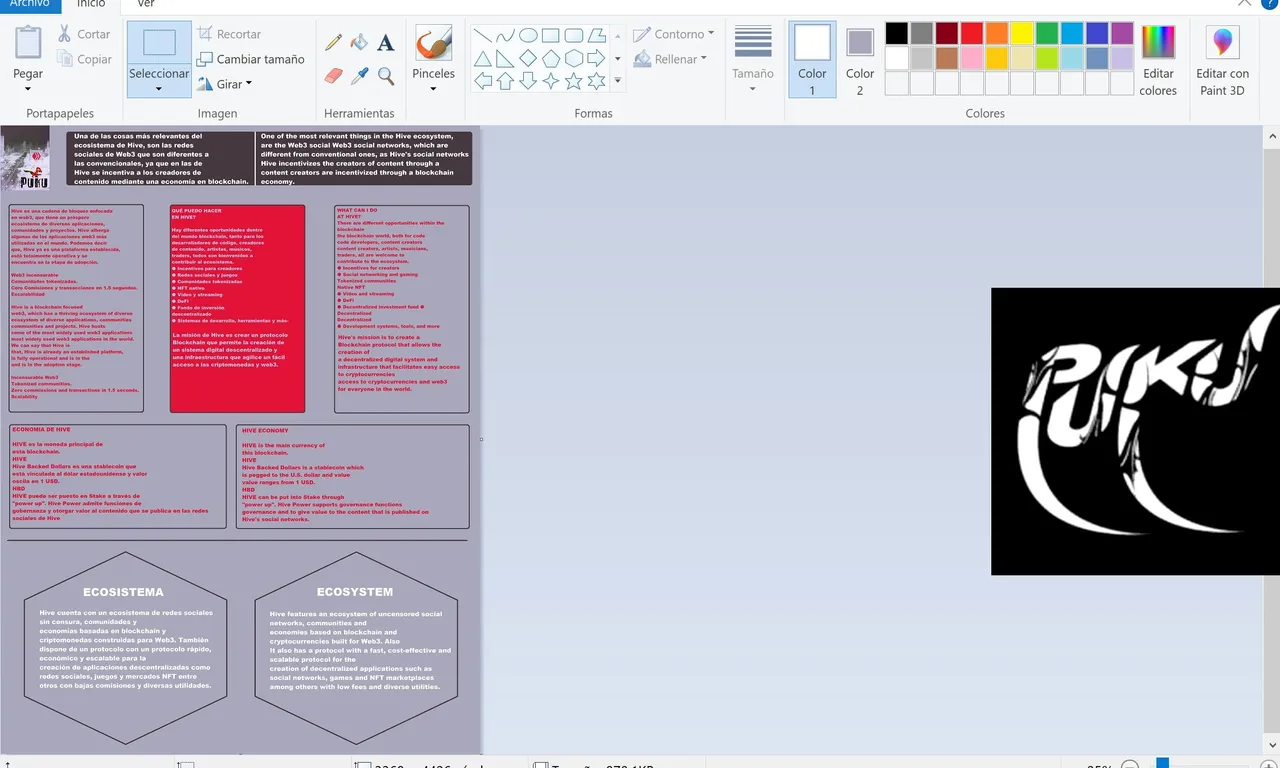Choose the Triangle shape
This screenshot has height=768, width=1280.
tap(482, 58)
